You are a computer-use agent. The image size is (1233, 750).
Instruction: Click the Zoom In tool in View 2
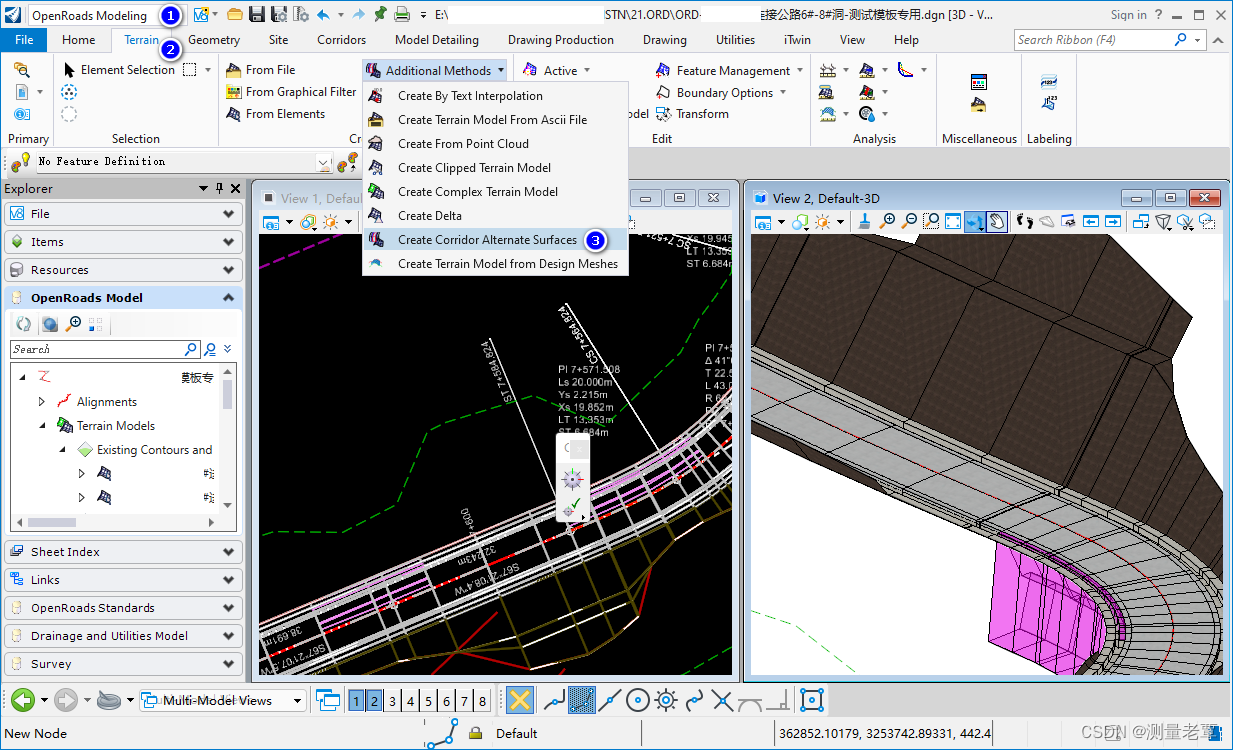[x=887, y=222]
